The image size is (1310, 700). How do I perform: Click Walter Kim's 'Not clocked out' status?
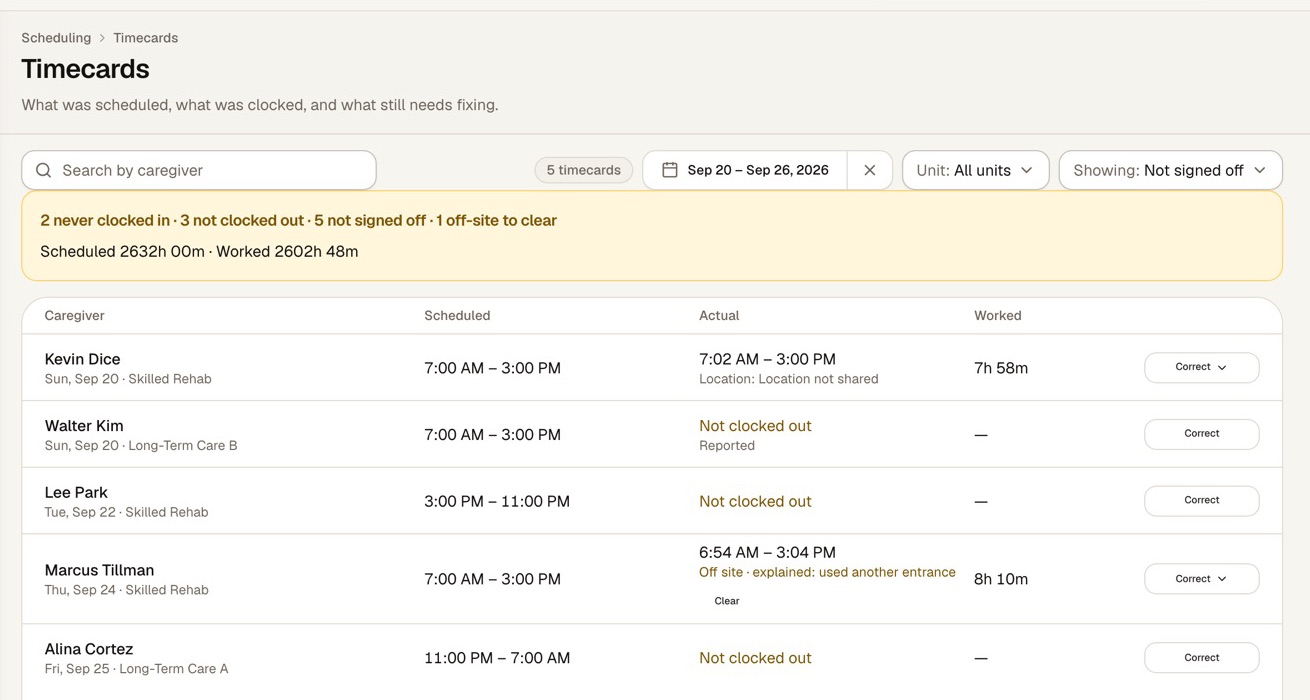coord(755,426)
